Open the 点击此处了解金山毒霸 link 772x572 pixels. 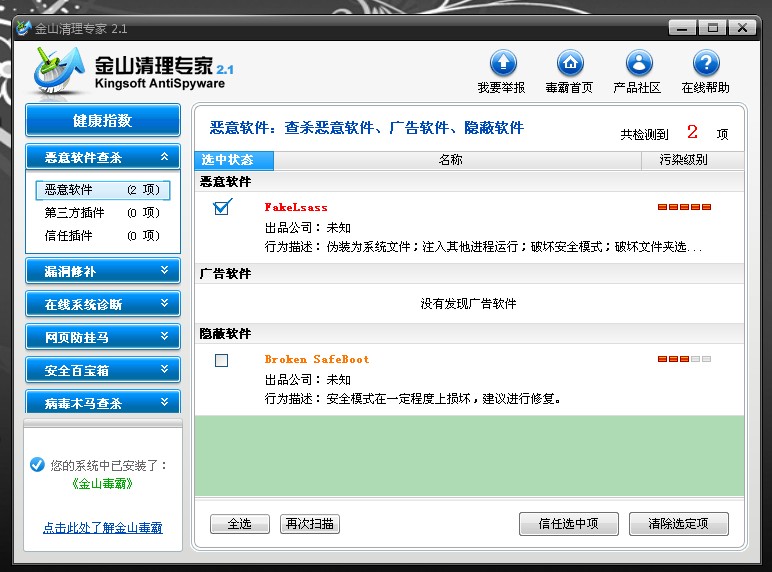pos(103,528)
